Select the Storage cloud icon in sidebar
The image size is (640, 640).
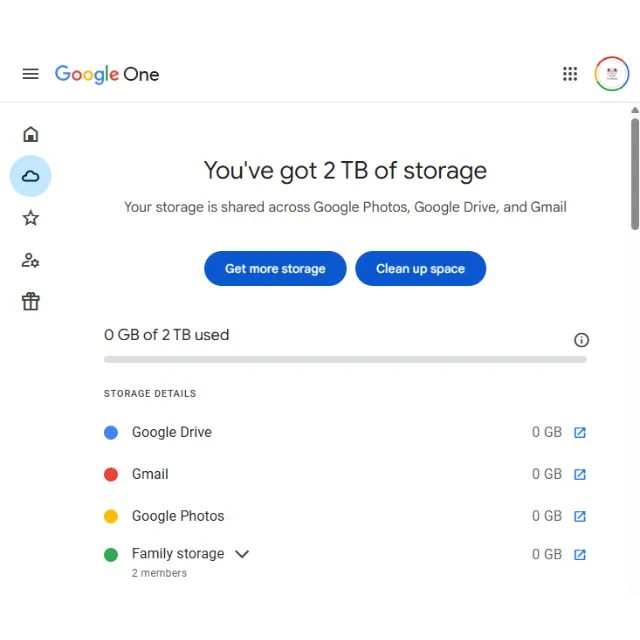click(x=31, y=176)
